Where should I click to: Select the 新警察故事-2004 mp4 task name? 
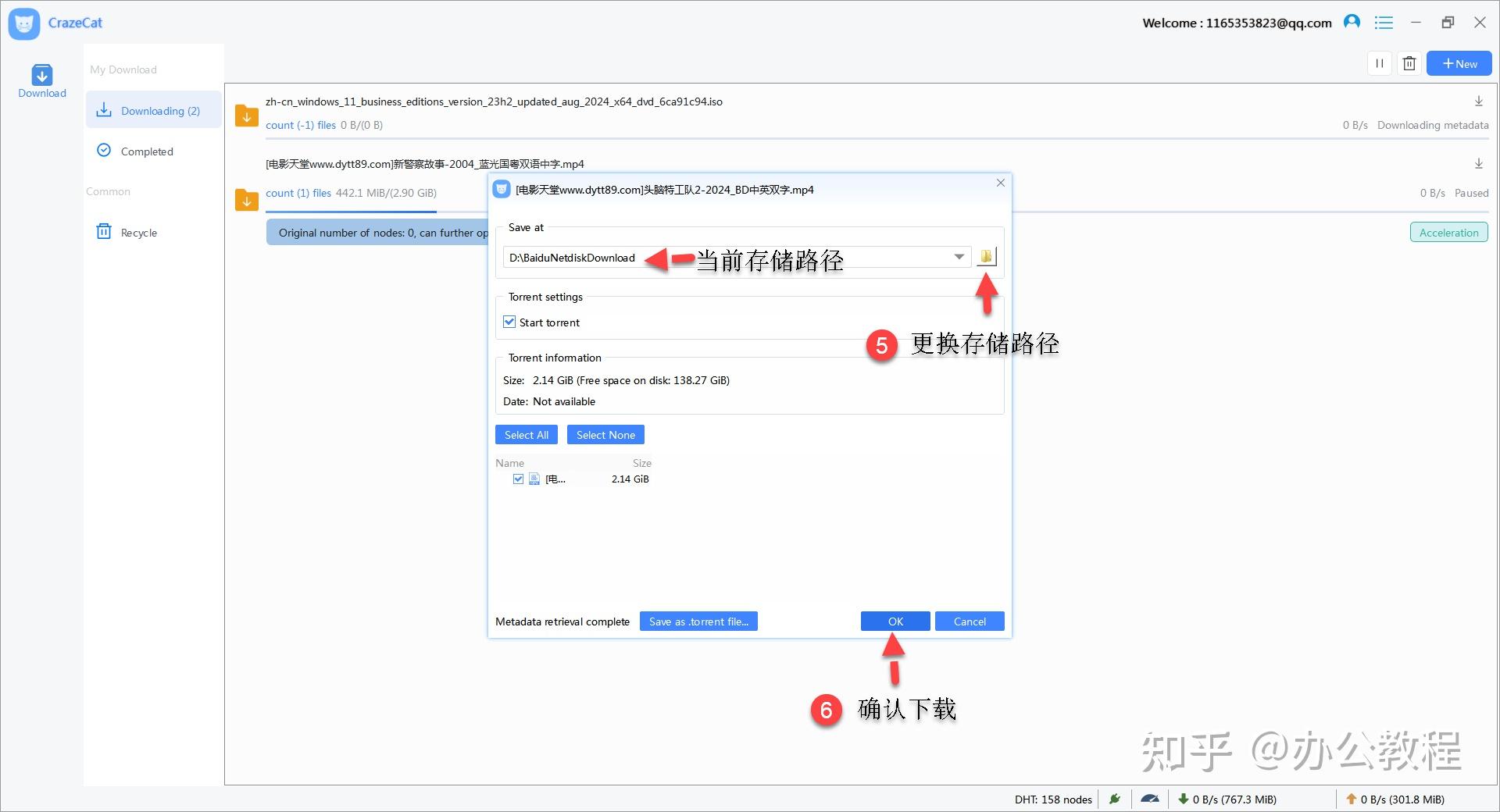tap(425, 164)
